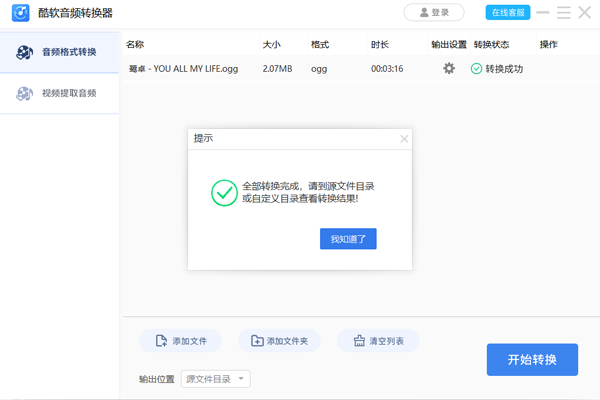The height and width of the screenshot is (400, 600).
Task: Expand the 输出位置 源文件目录 dropdown
Action: 216,379
